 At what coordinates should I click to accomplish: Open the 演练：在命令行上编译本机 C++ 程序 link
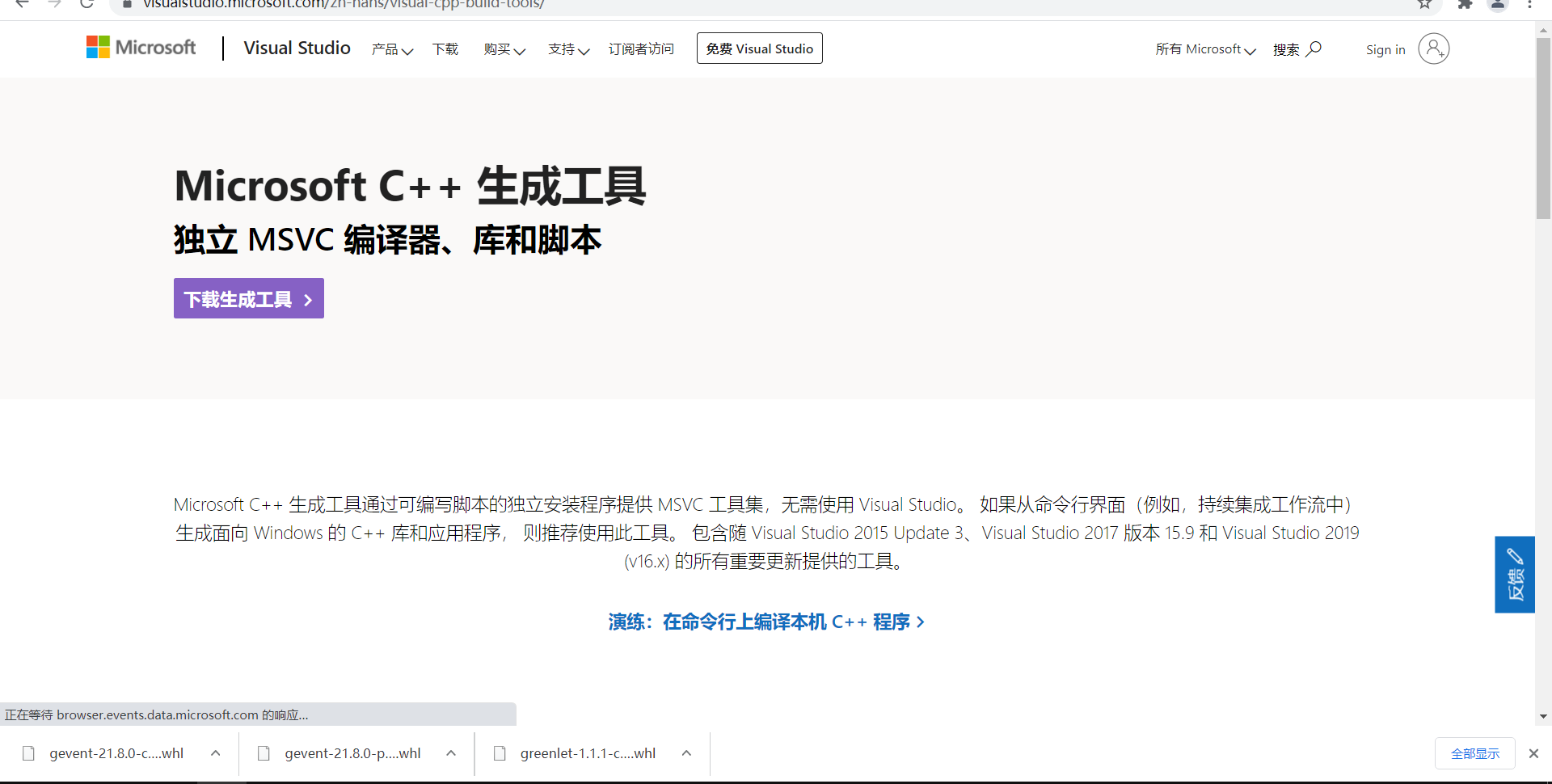tap(766, 622)
